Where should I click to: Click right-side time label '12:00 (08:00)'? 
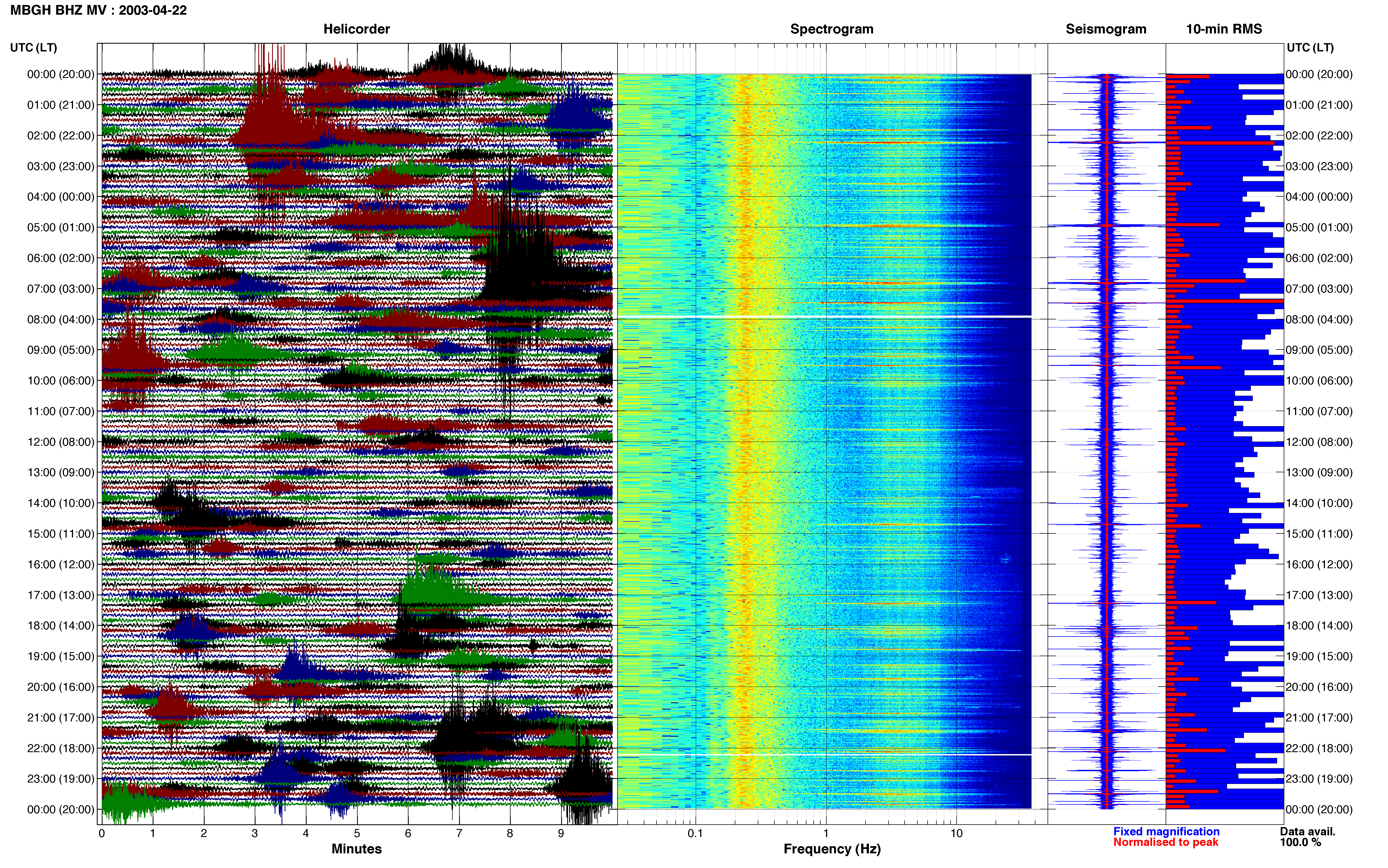(x=1319, y=442)
